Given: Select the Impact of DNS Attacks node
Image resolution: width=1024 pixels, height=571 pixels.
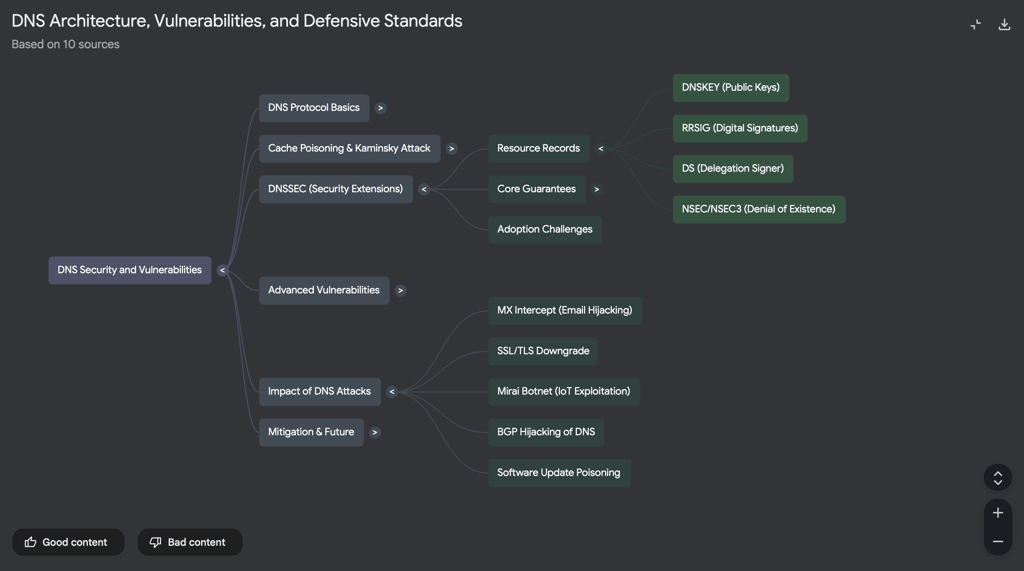Looking at the screenshot, I should point(319,391).
